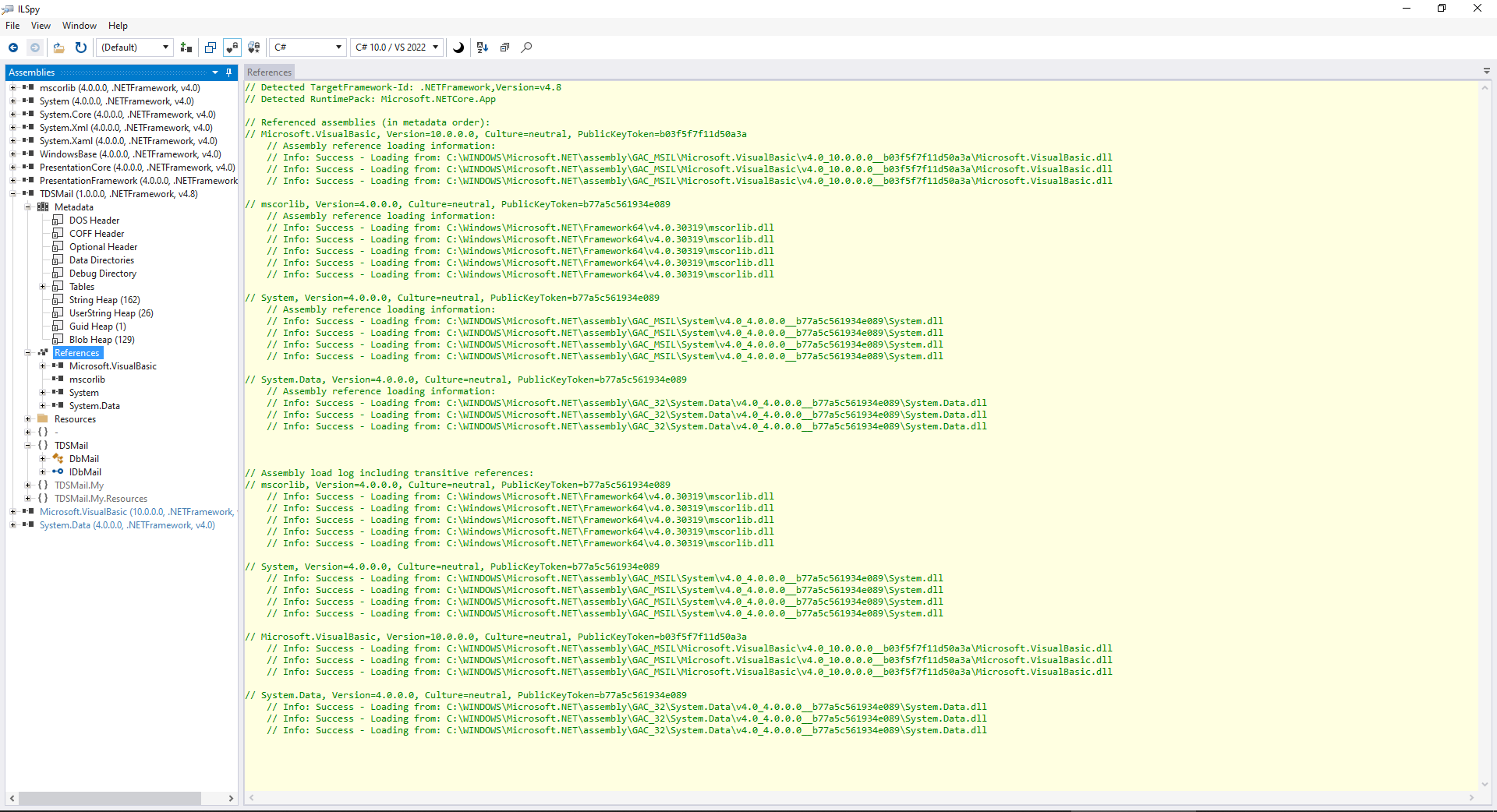The height and width of the screenshot is (812, 1497).
Task: Click the Optional Header tree item
Action: (x=103, y=247)
